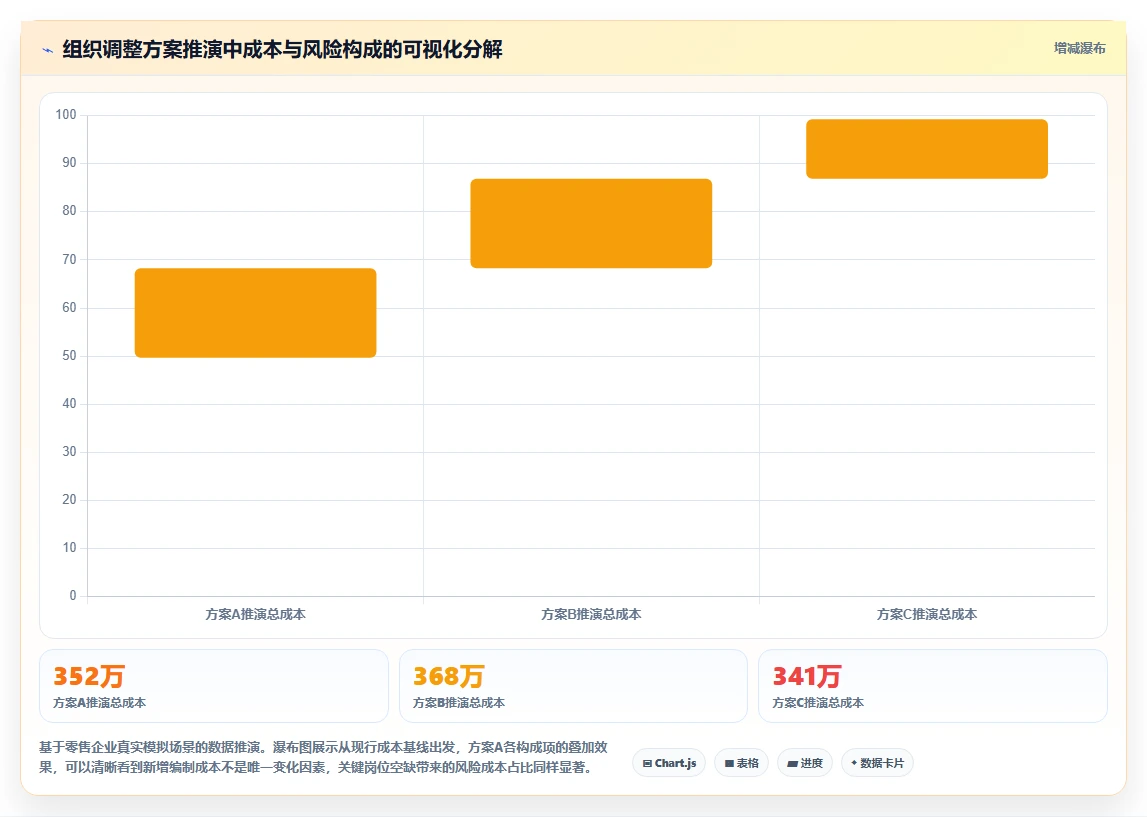Click the Chart.js tag
This screenshot has width=1147, height=817.
click(x=669, y=763)
